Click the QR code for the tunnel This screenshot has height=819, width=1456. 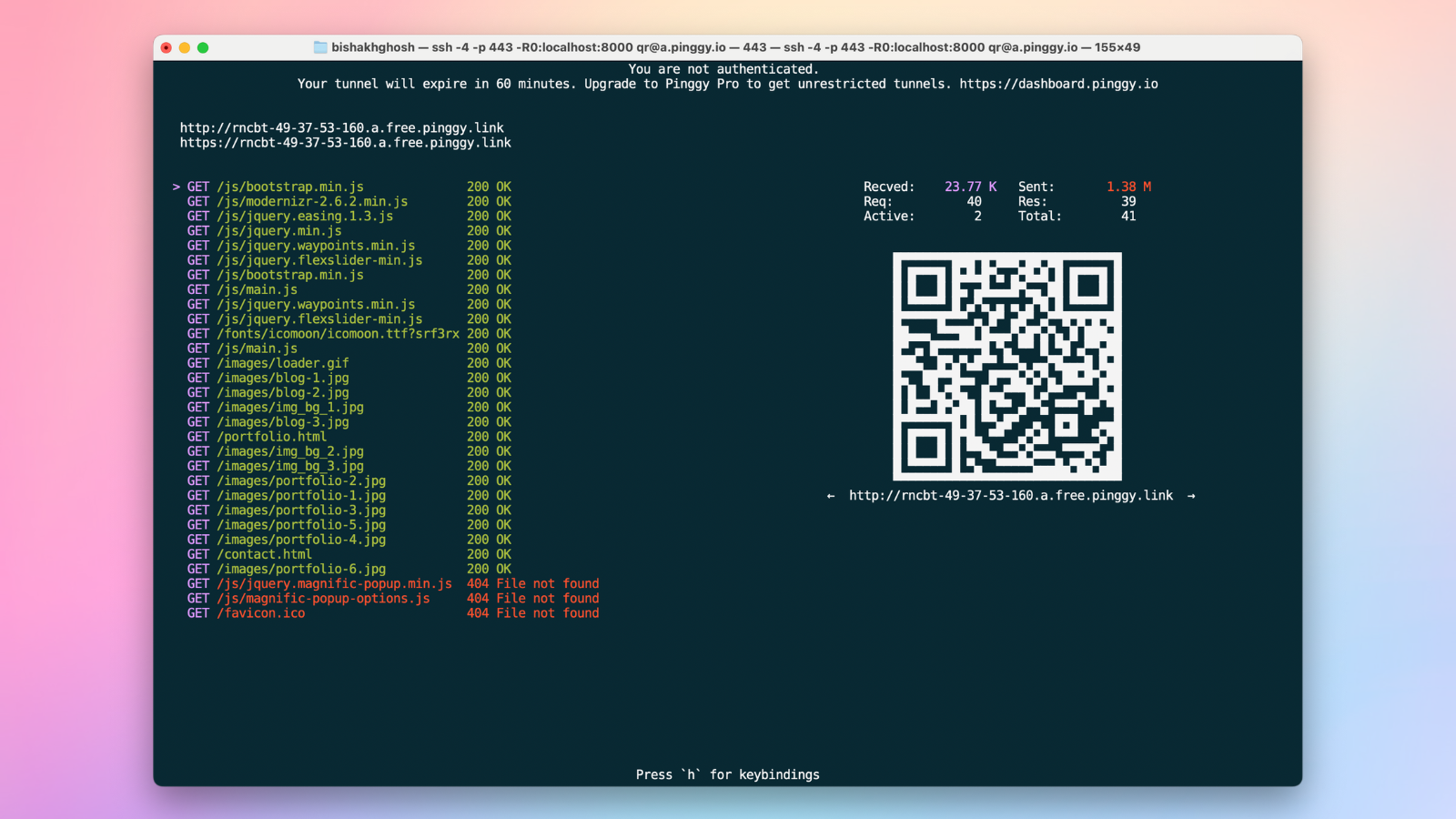click(1006, 366)
